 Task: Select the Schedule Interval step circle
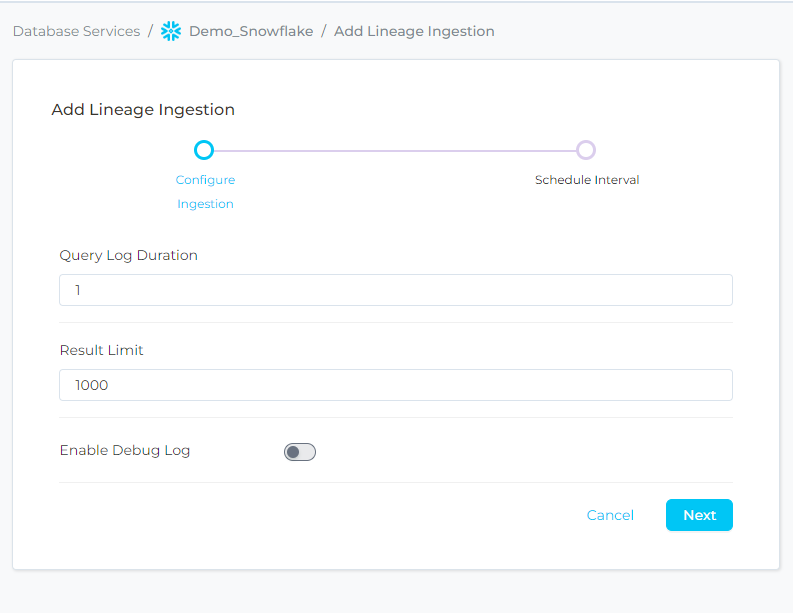586,150
